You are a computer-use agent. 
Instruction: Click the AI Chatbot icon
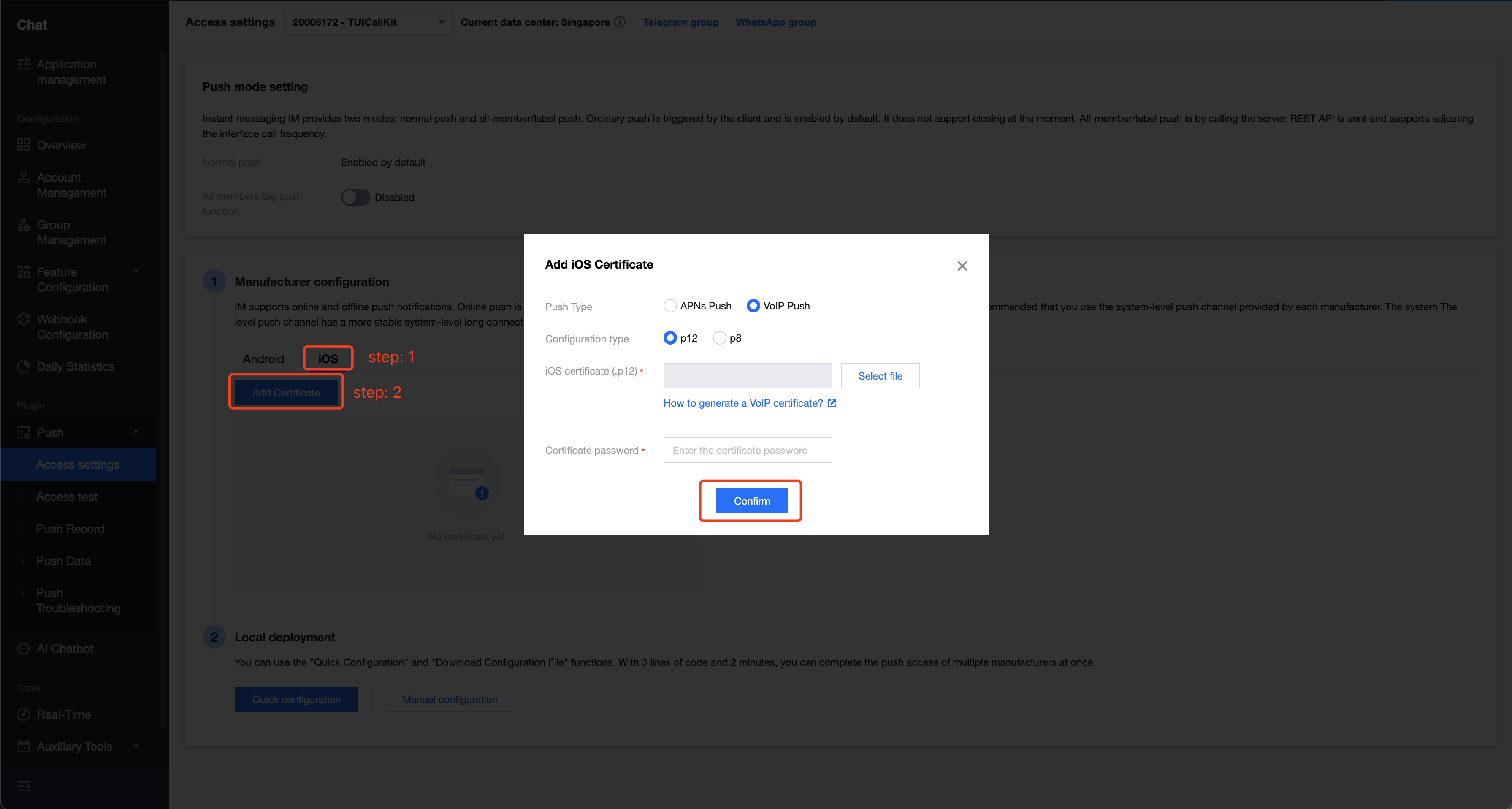coord(24,648)
